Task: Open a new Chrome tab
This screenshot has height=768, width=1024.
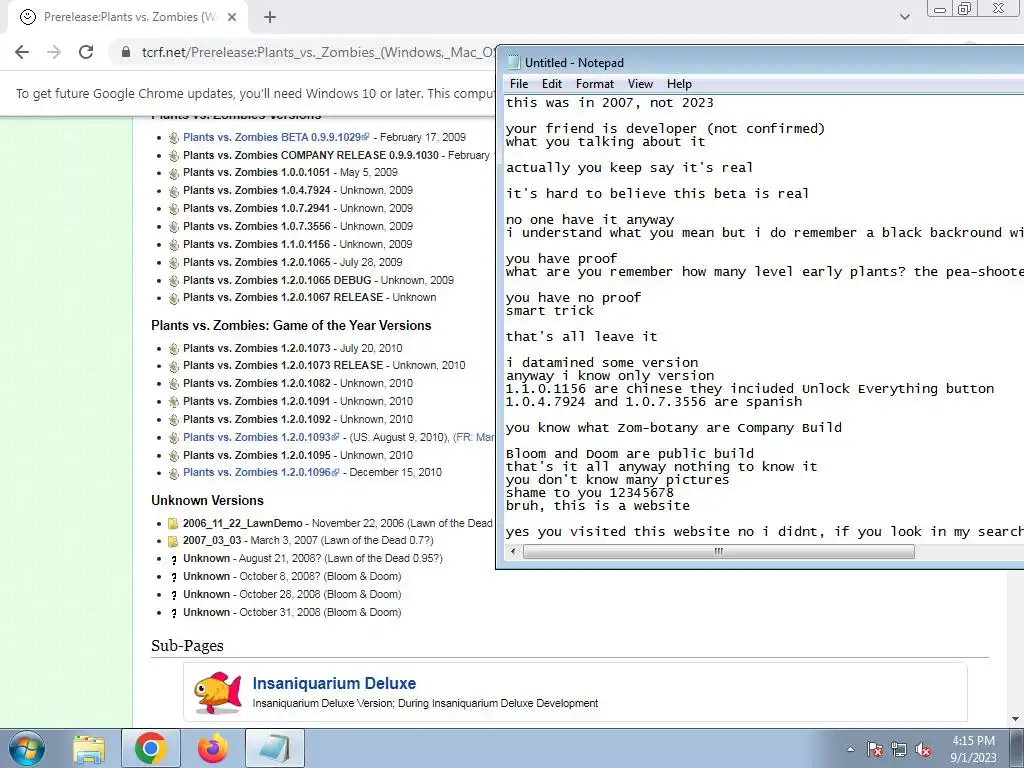Action: [270, 17]
